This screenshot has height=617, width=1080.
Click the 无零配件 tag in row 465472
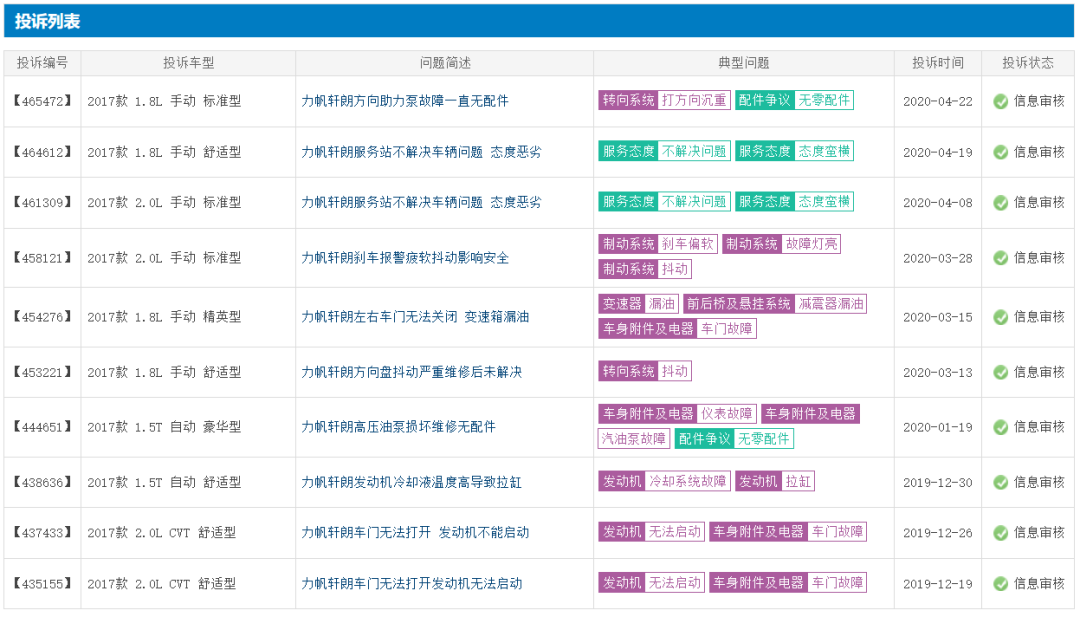point(824,101)
